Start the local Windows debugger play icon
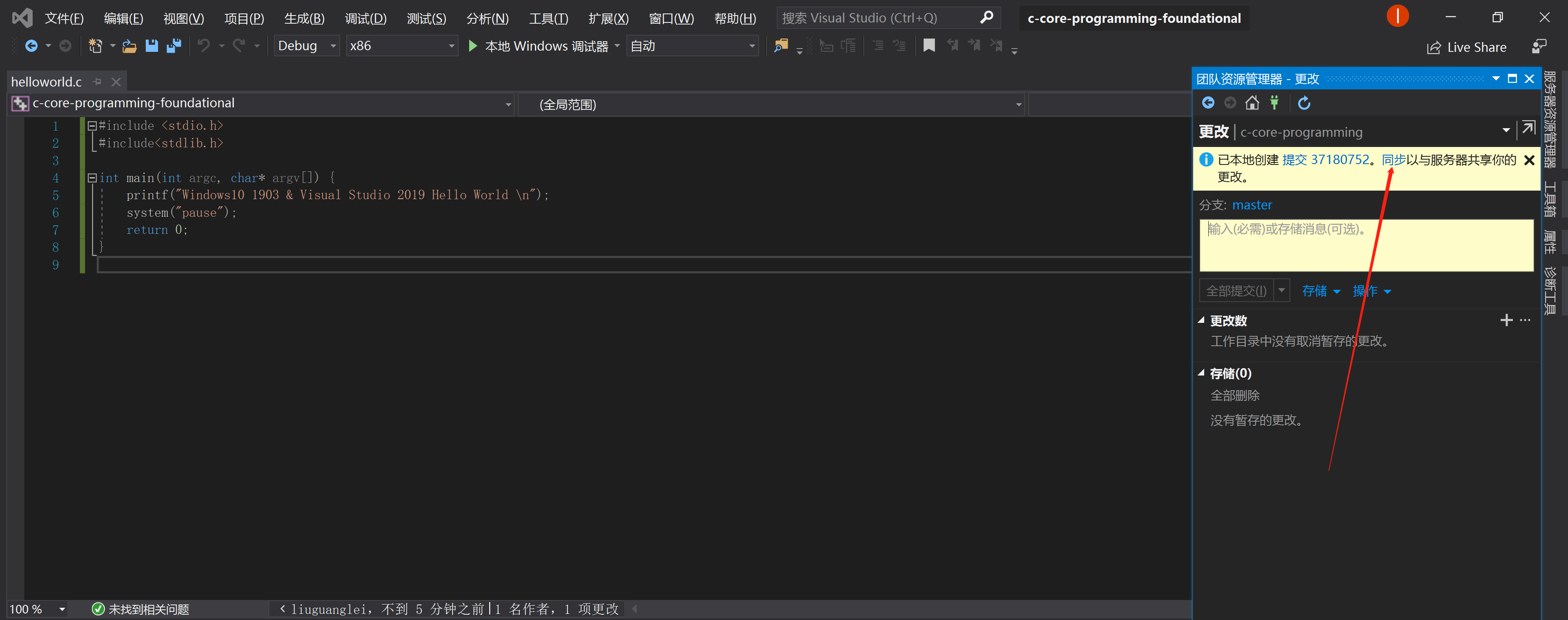This screenshot has height=620, width=1568. coord(472,46)
